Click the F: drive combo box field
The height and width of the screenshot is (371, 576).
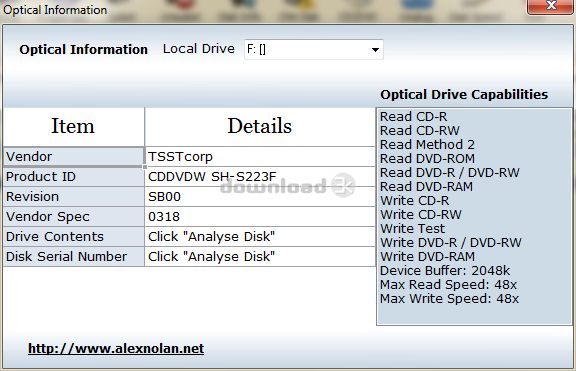pyautogui.click(x=314, y=50)
